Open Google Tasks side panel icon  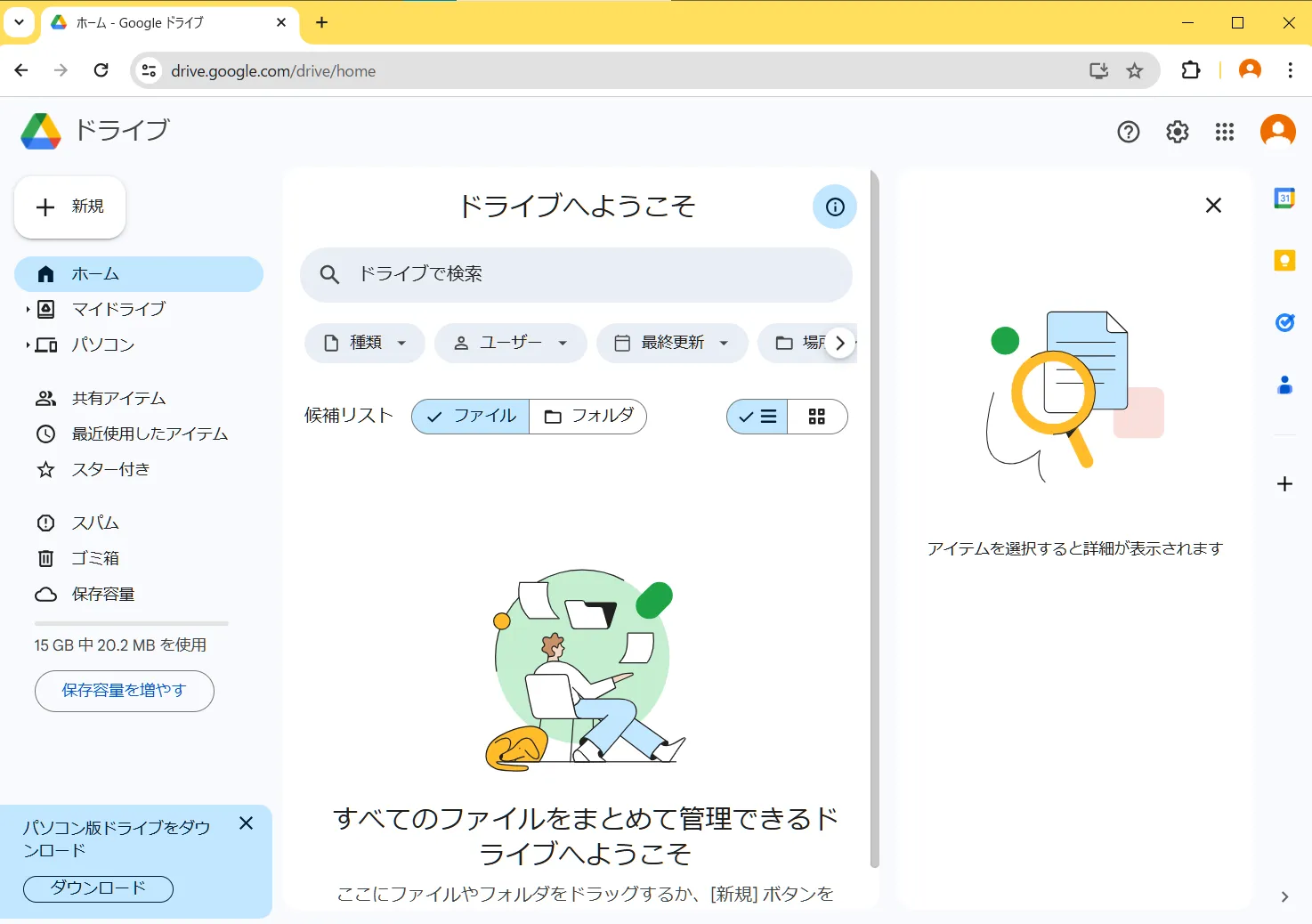[x=1284, y=322]
